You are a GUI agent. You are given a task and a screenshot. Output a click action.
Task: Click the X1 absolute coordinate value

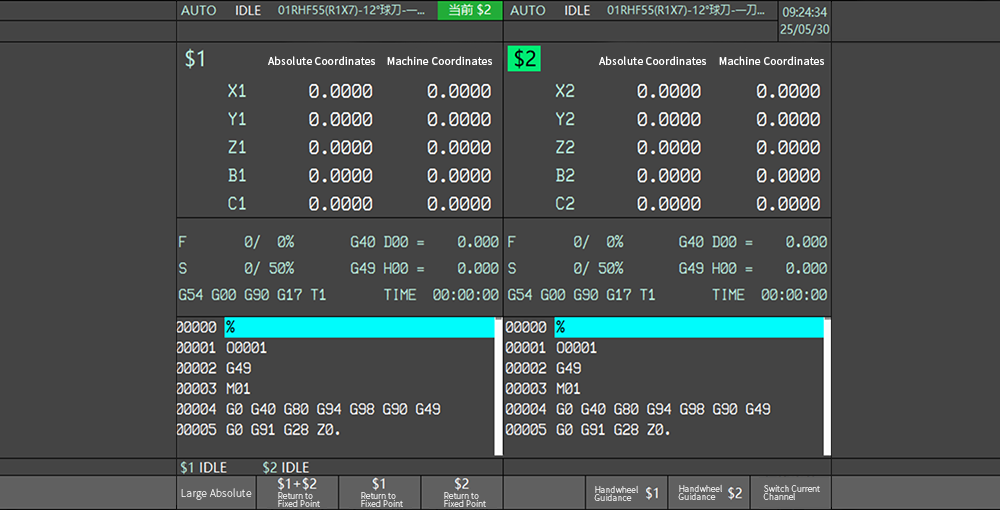click(340, 92)
